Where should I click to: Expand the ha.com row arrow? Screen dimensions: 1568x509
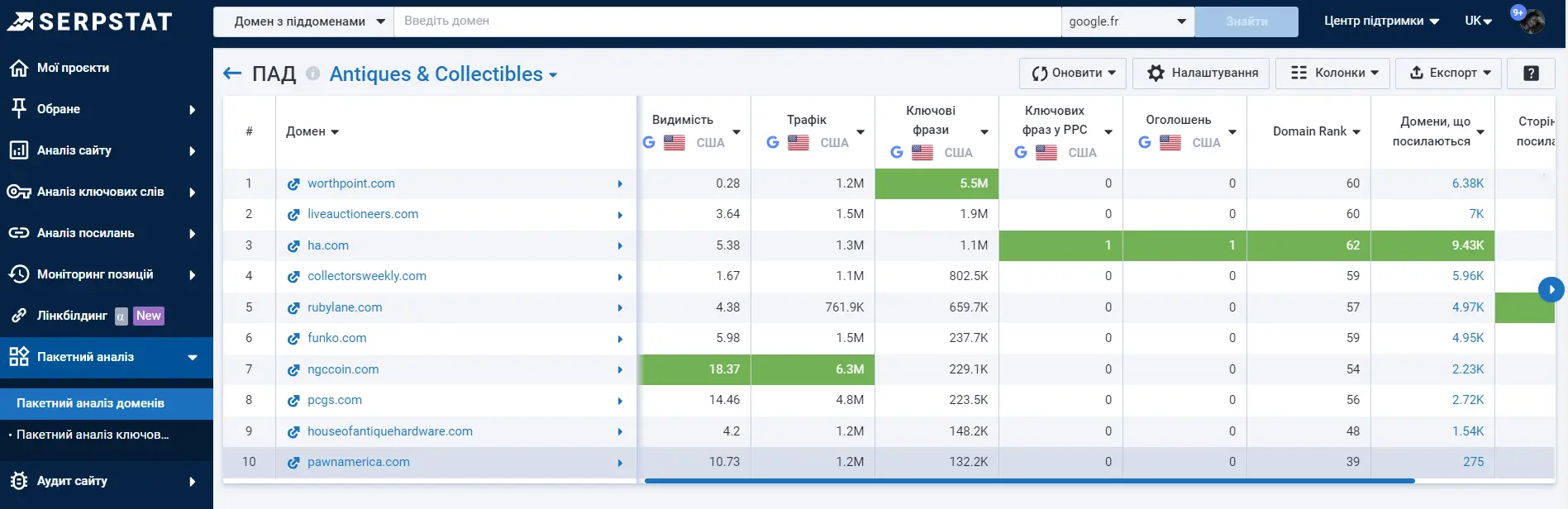tap(620, 246)
